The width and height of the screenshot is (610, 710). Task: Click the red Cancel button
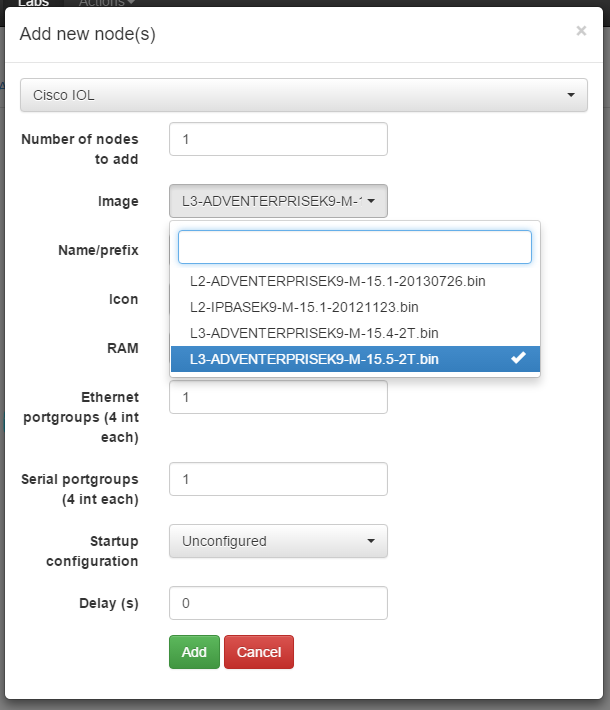tap(259, 652)
